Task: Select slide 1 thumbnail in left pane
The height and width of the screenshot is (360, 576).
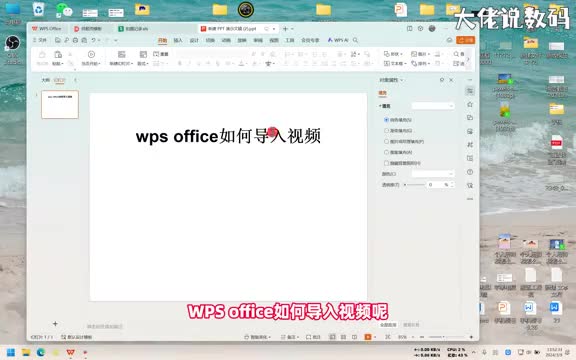Action: [60, 104]
